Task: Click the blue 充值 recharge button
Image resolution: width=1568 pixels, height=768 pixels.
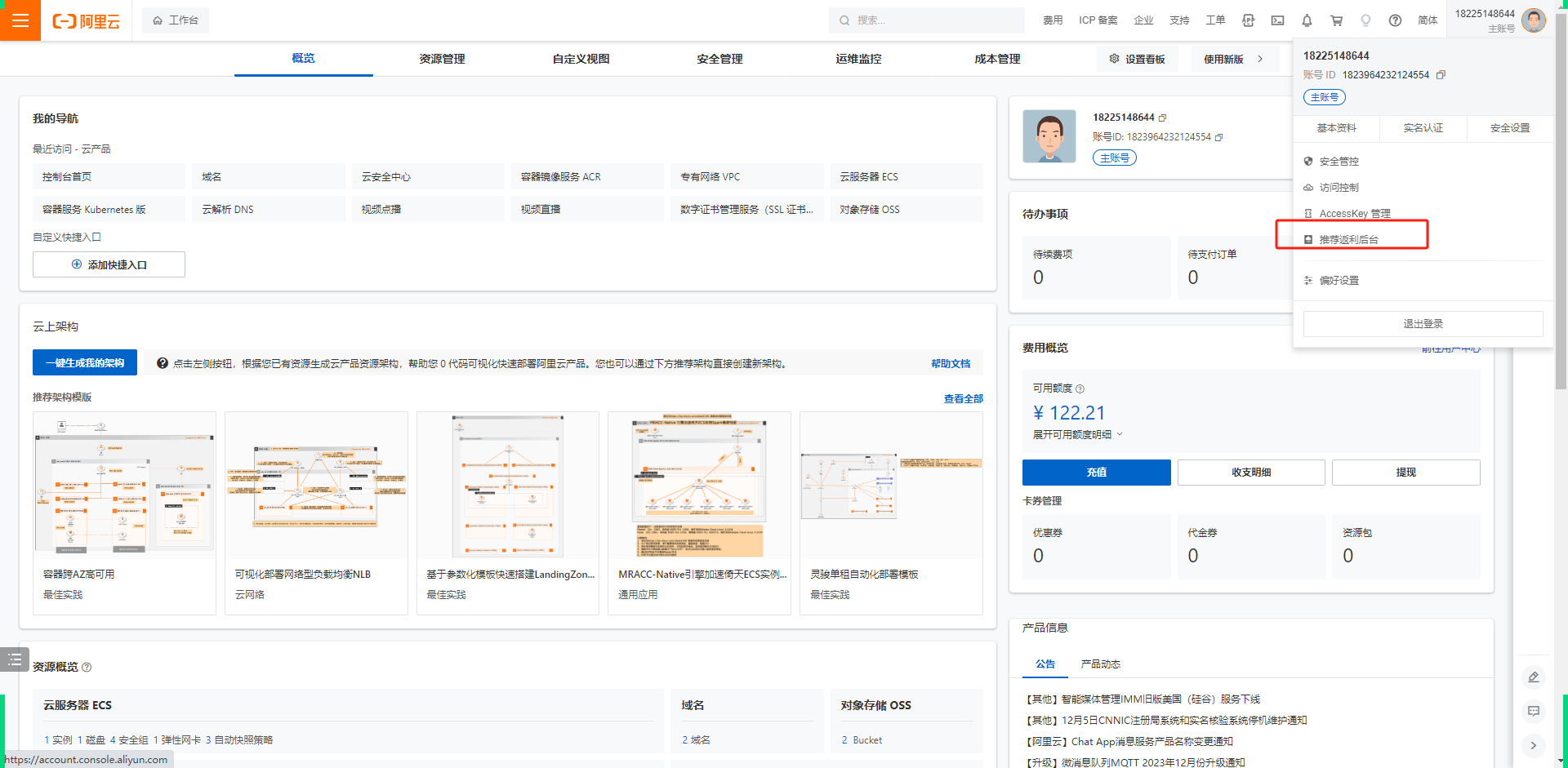Action: click(x=1096, y=473)
